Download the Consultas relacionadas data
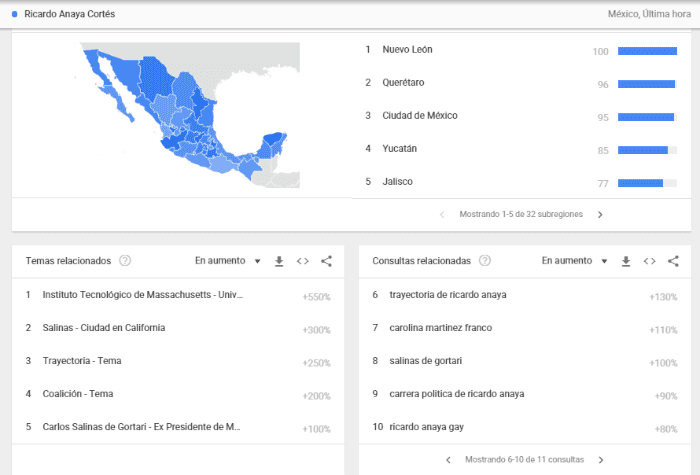The width and height of the screenshot is (700, 475). pyautogui.click(x=626, y=261)
